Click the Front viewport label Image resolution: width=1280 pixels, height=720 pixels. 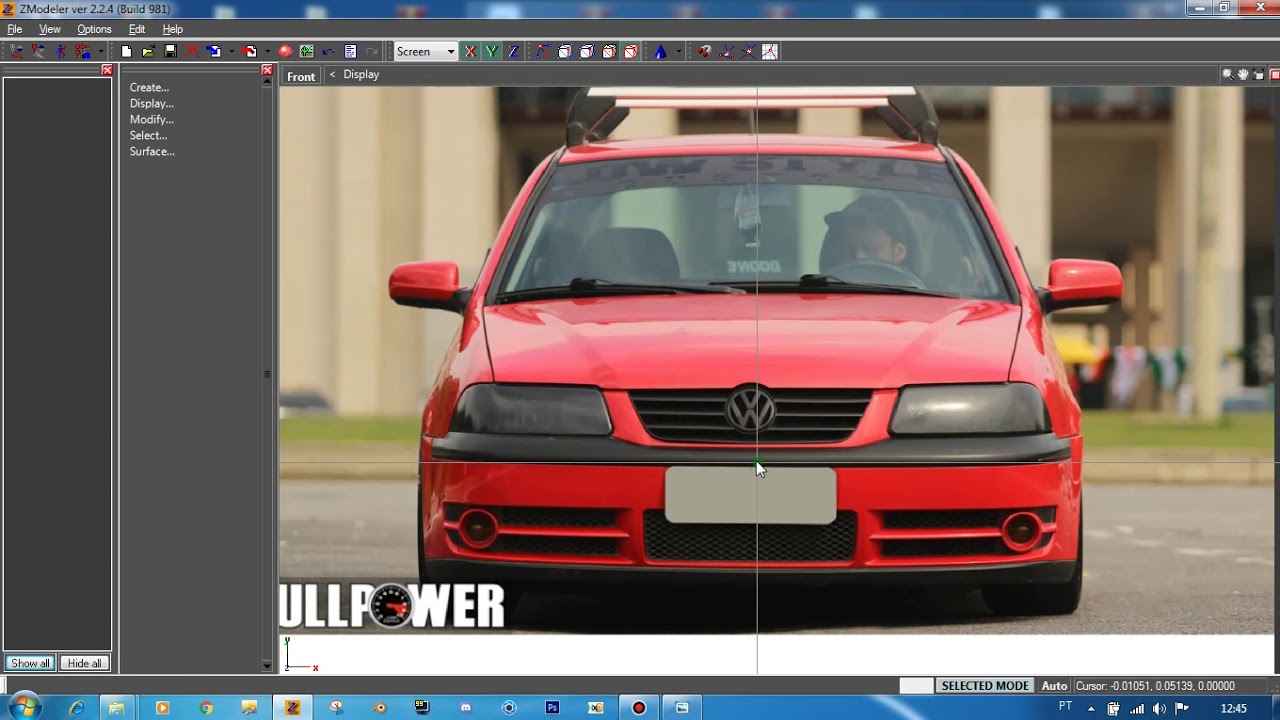click(x=301, y=76)
